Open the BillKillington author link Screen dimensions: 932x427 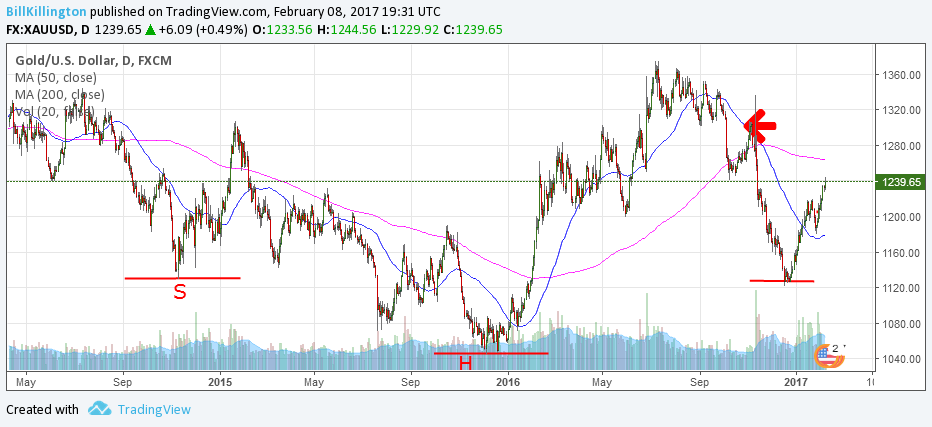click(46, 11)
